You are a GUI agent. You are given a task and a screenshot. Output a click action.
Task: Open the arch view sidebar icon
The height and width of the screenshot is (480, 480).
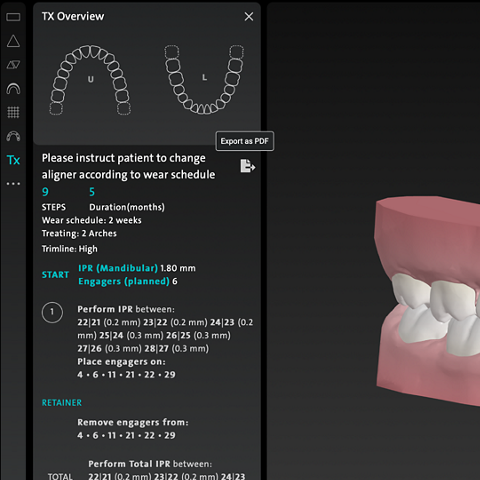[x=13, y=89]
